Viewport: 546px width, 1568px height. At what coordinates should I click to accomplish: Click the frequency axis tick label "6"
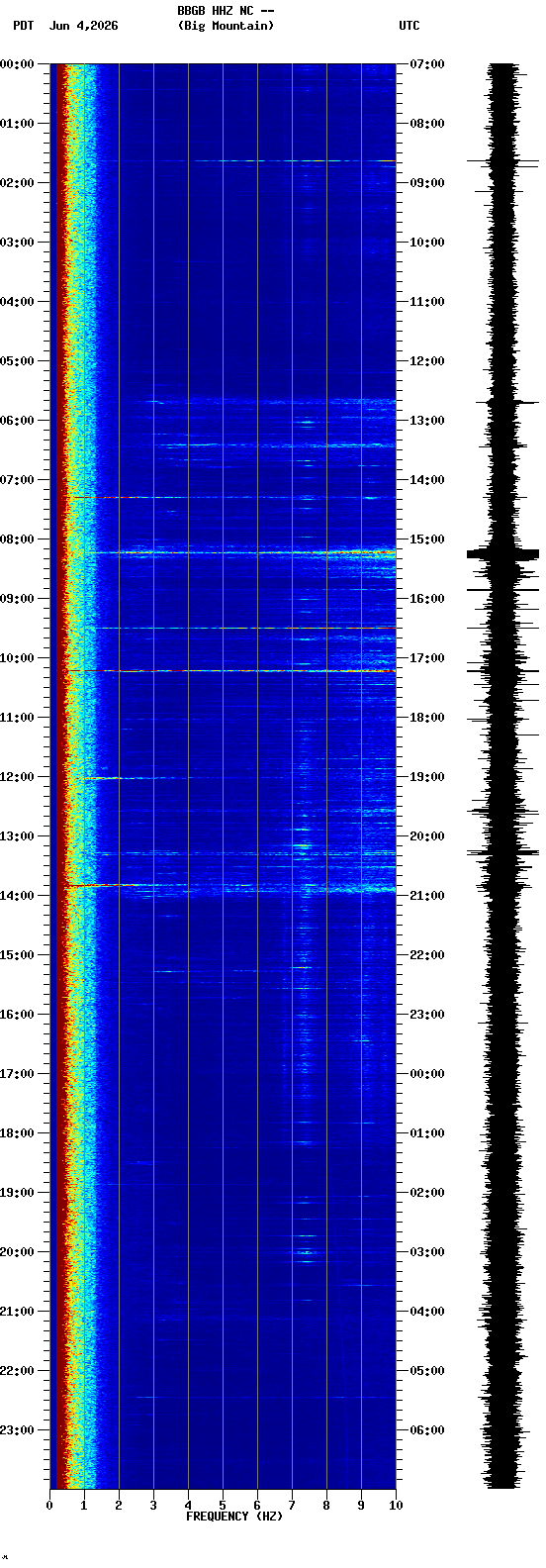(x=257, y=1506)
